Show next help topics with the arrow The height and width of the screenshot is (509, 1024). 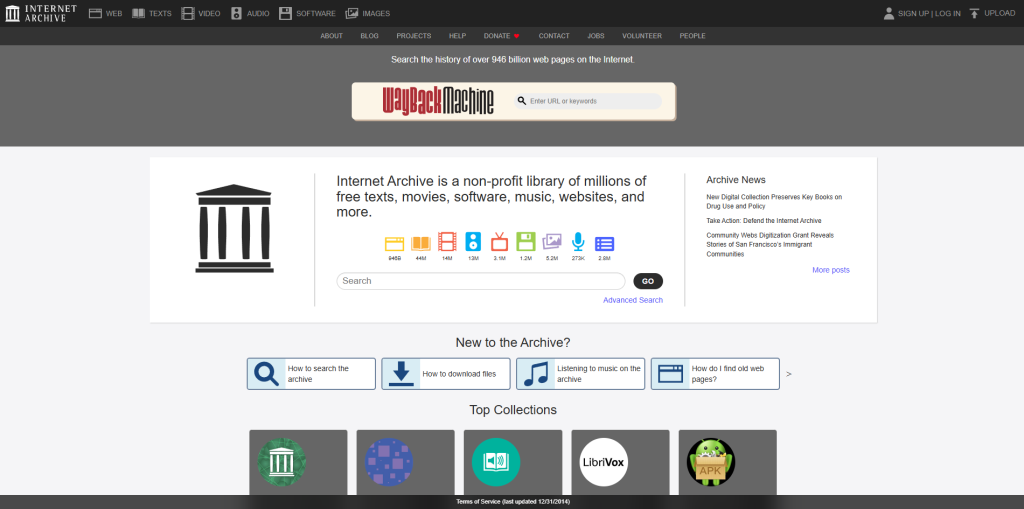pyautogui.click(x=789, y=374)
